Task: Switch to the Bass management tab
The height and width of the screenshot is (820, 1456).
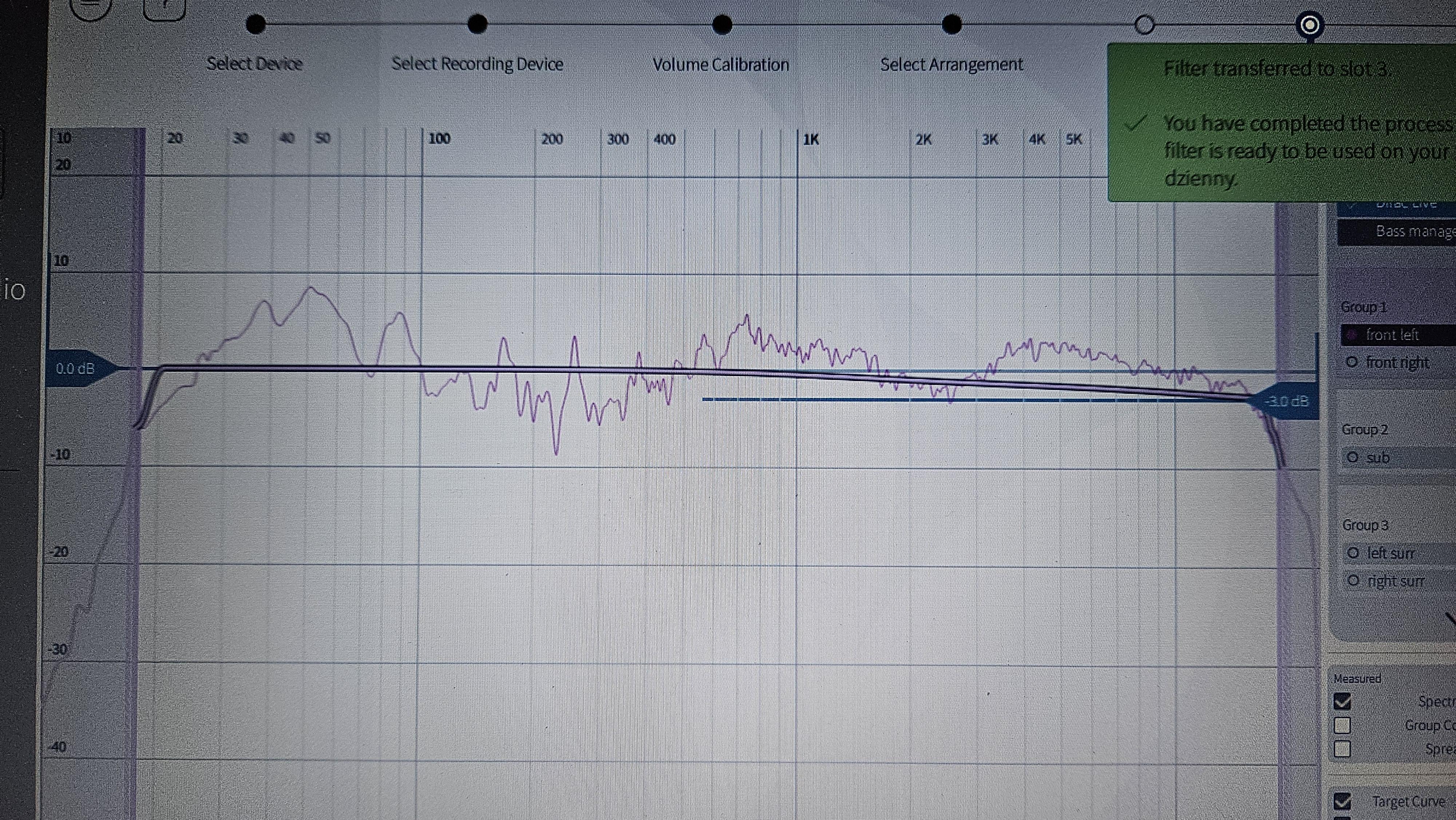Action: (x=1396, y=231)
